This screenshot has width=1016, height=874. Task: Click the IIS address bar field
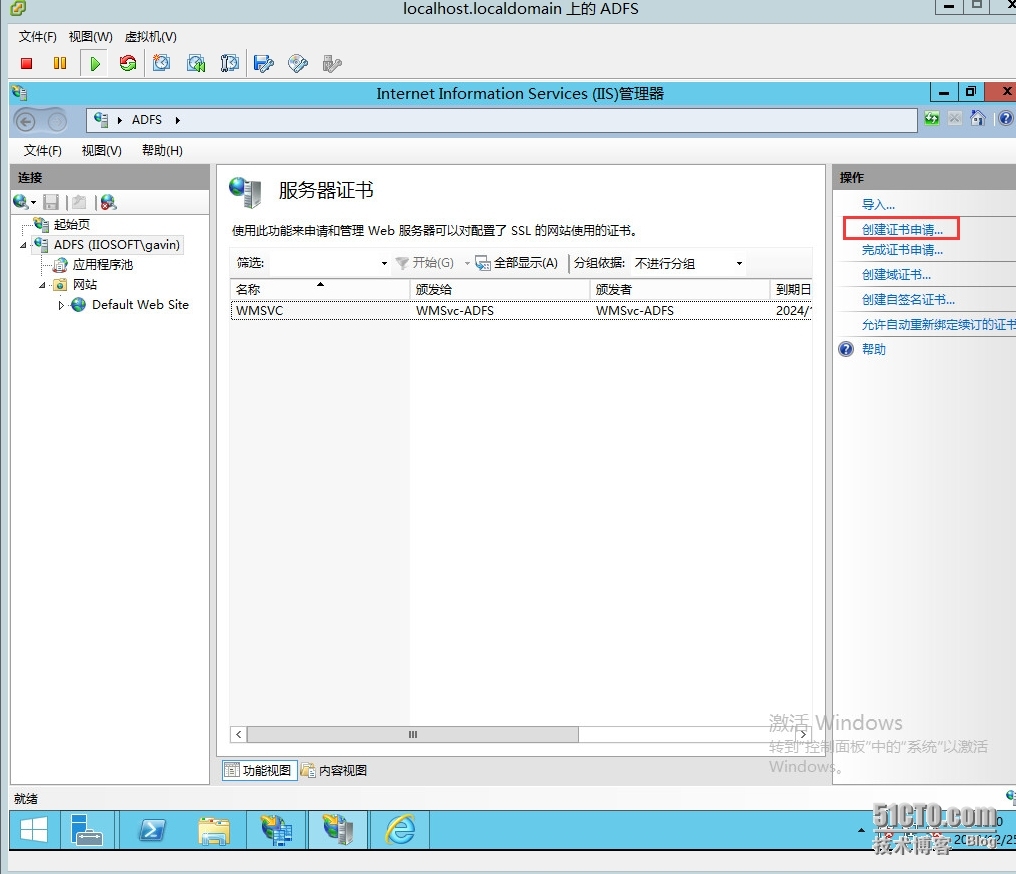point(502,120)
